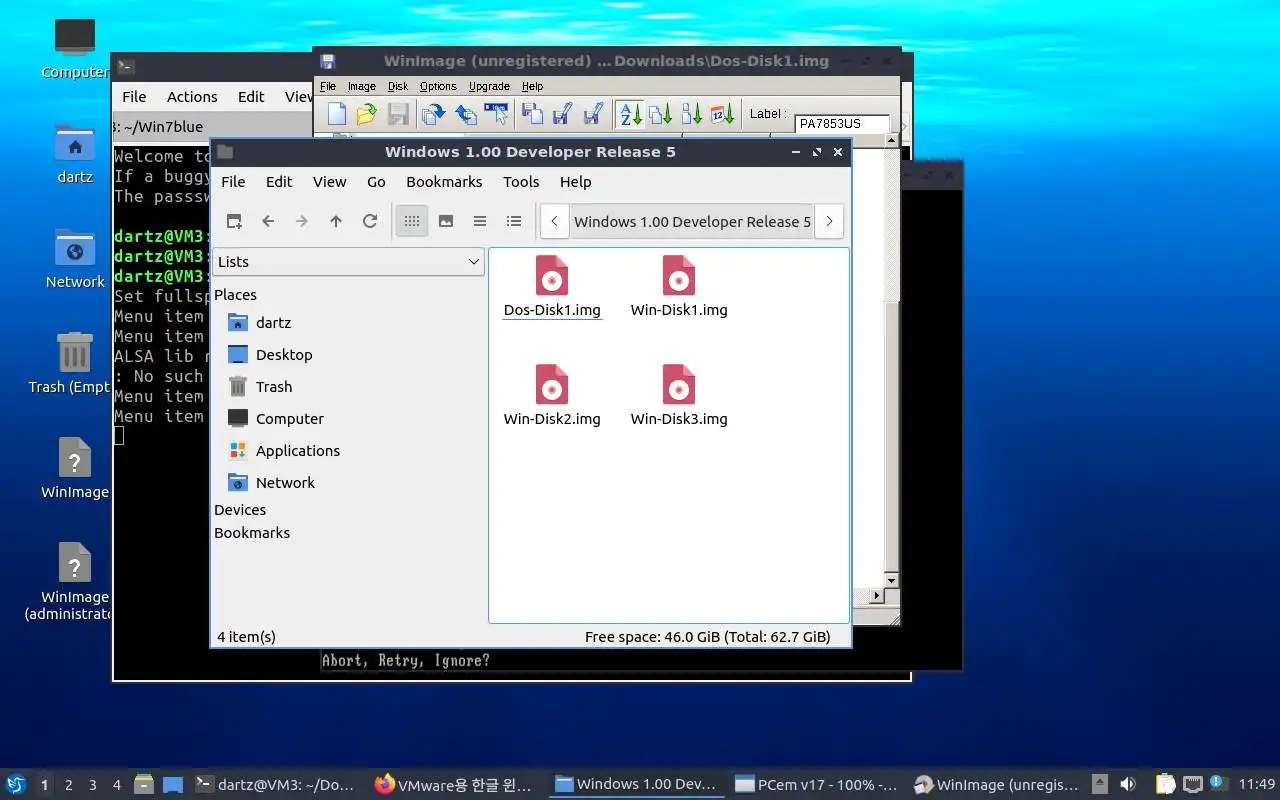Go back in file manager history
This screenshot has width=1280, height=800.
268,221
